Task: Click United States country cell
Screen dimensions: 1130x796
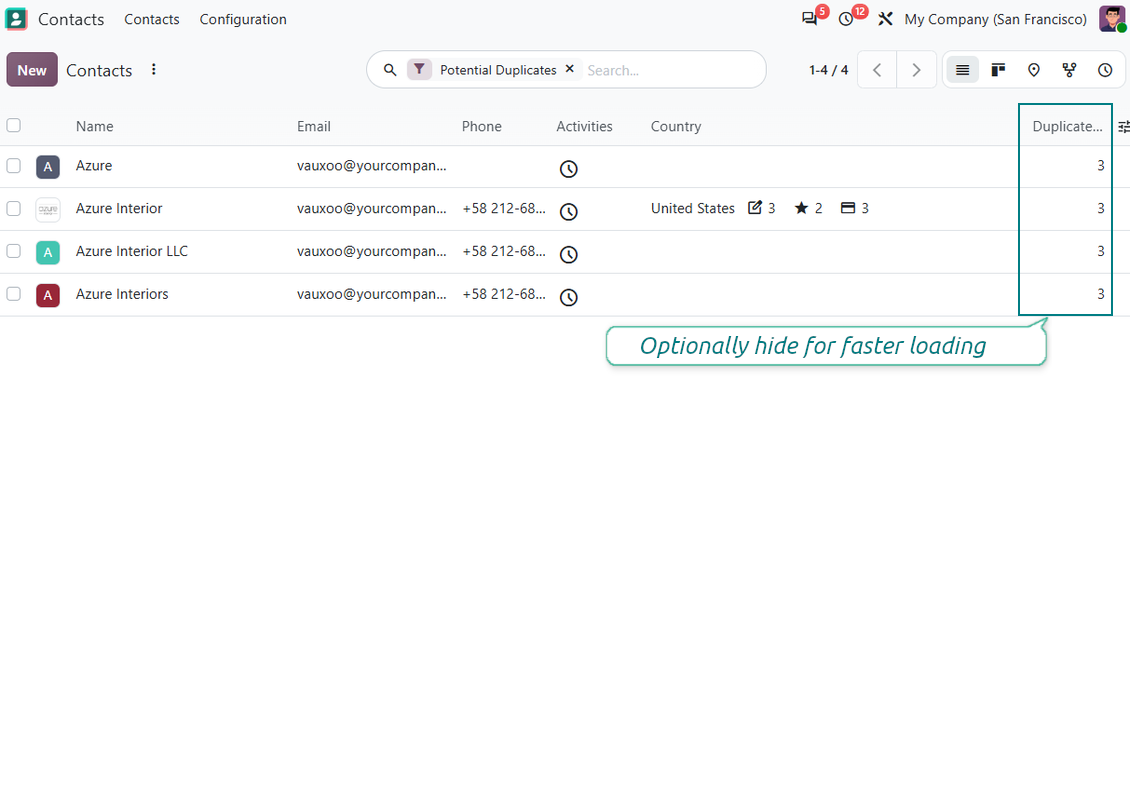Action: [693, 208]
